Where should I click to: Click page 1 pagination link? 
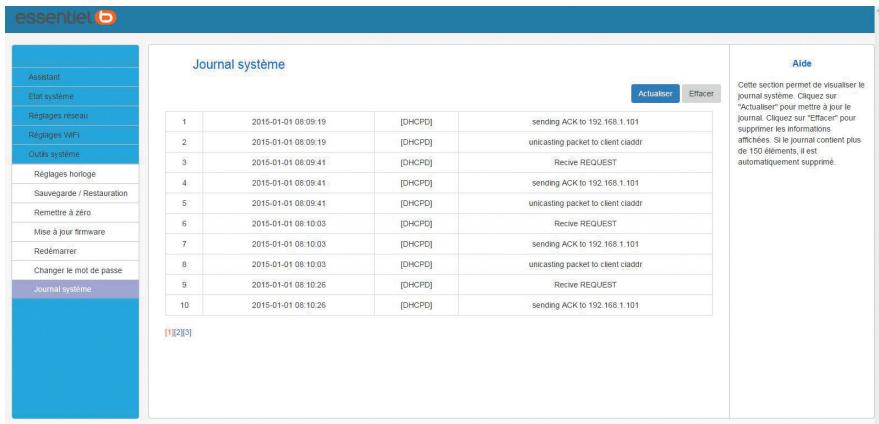pyautogui.click(x=169, y=331)
